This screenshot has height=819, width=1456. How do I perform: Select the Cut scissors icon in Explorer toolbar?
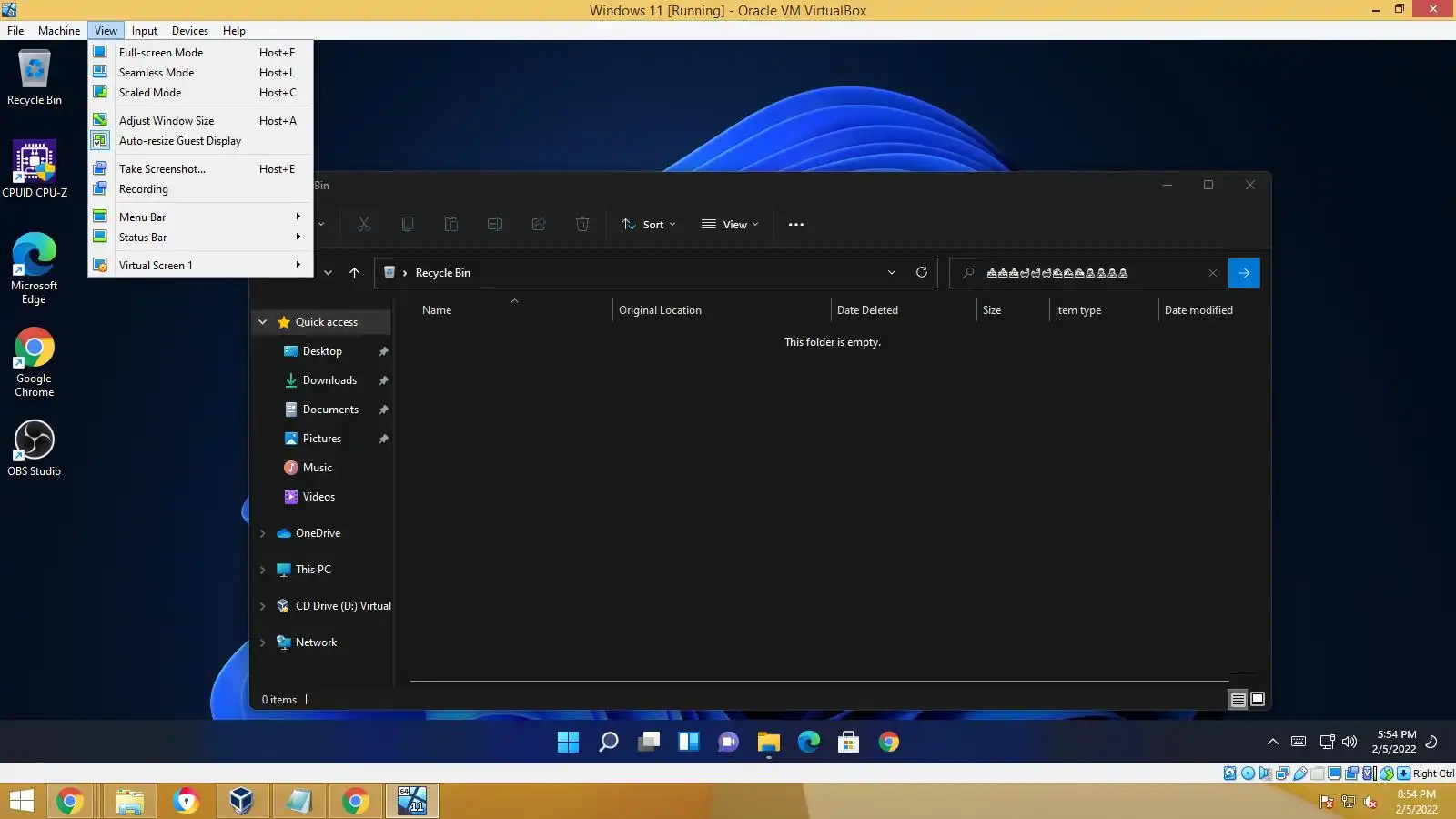click(x=364, y=224)
